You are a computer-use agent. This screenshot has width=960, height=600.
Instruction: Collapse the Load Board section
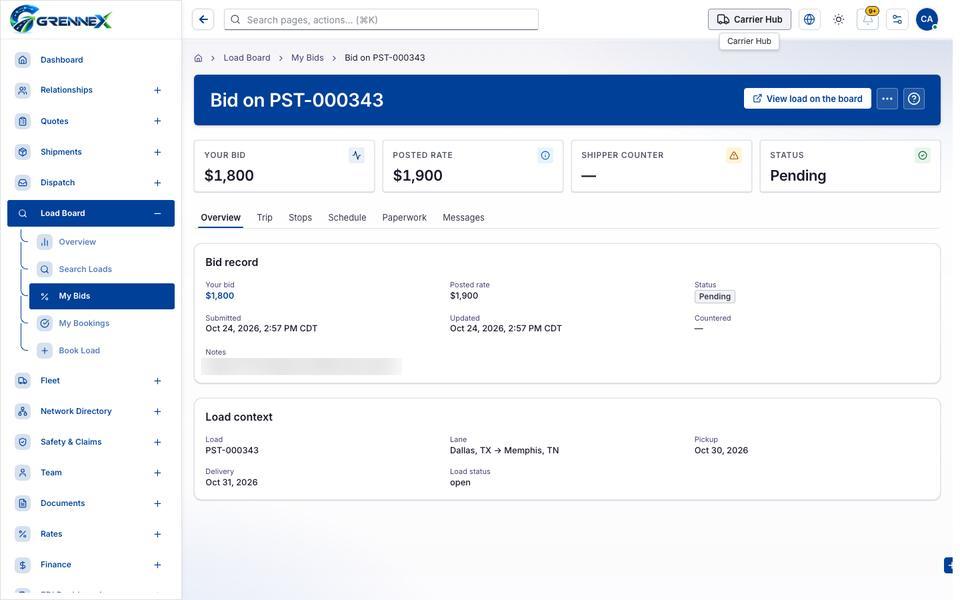(x=157, y=214)
